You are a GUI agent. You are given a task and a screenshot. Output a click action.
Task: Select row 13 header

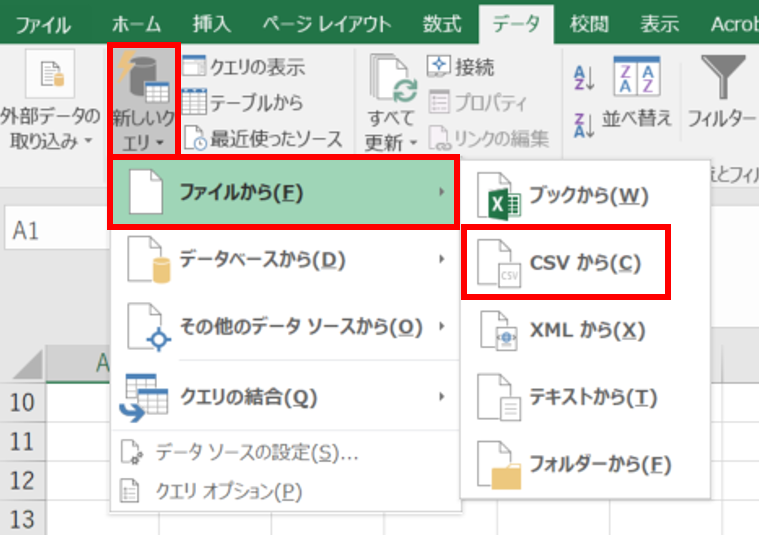click(23, 519)
